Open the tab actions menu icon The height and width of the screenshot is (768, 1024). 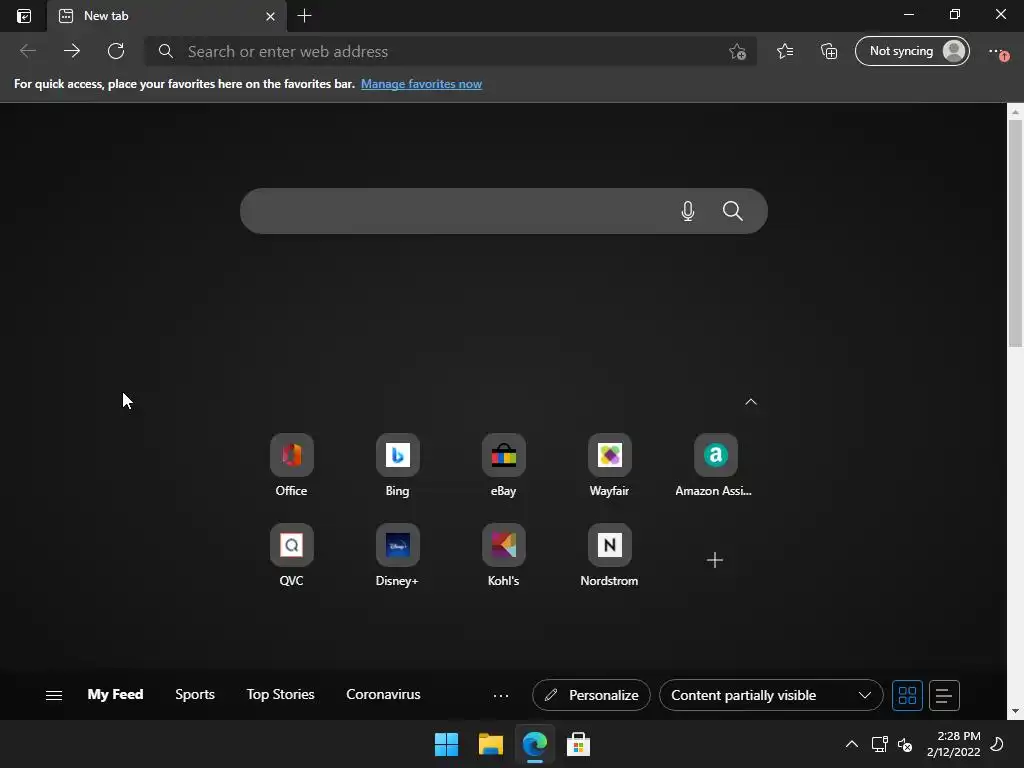pyautogui.click(x=24, y=16)
